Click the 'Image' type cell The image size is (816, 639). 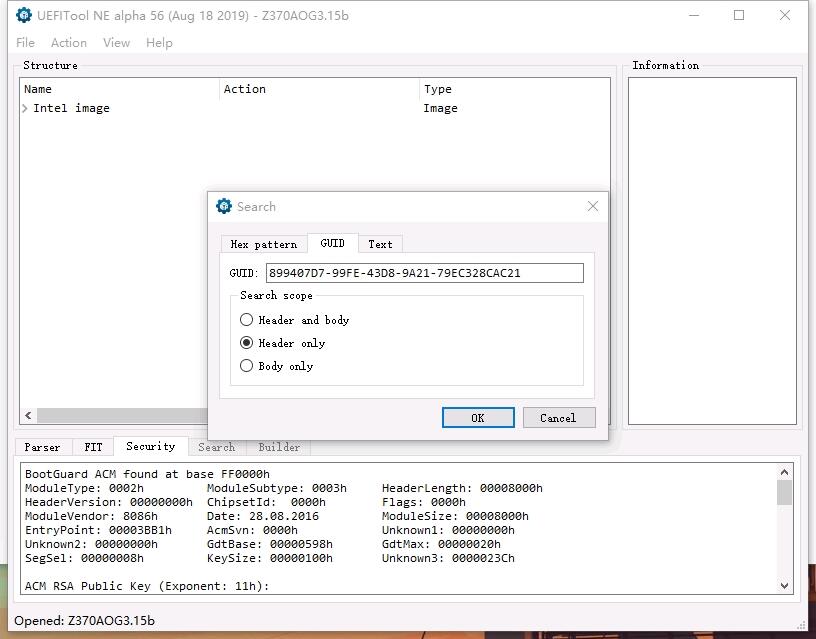click(x=440, y=108)
